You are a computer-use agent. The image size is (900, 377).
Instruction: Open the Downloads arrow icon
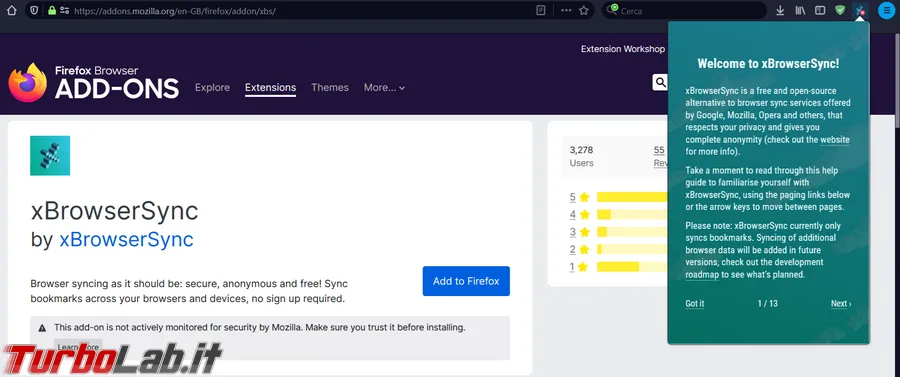(x=780, y=10)
